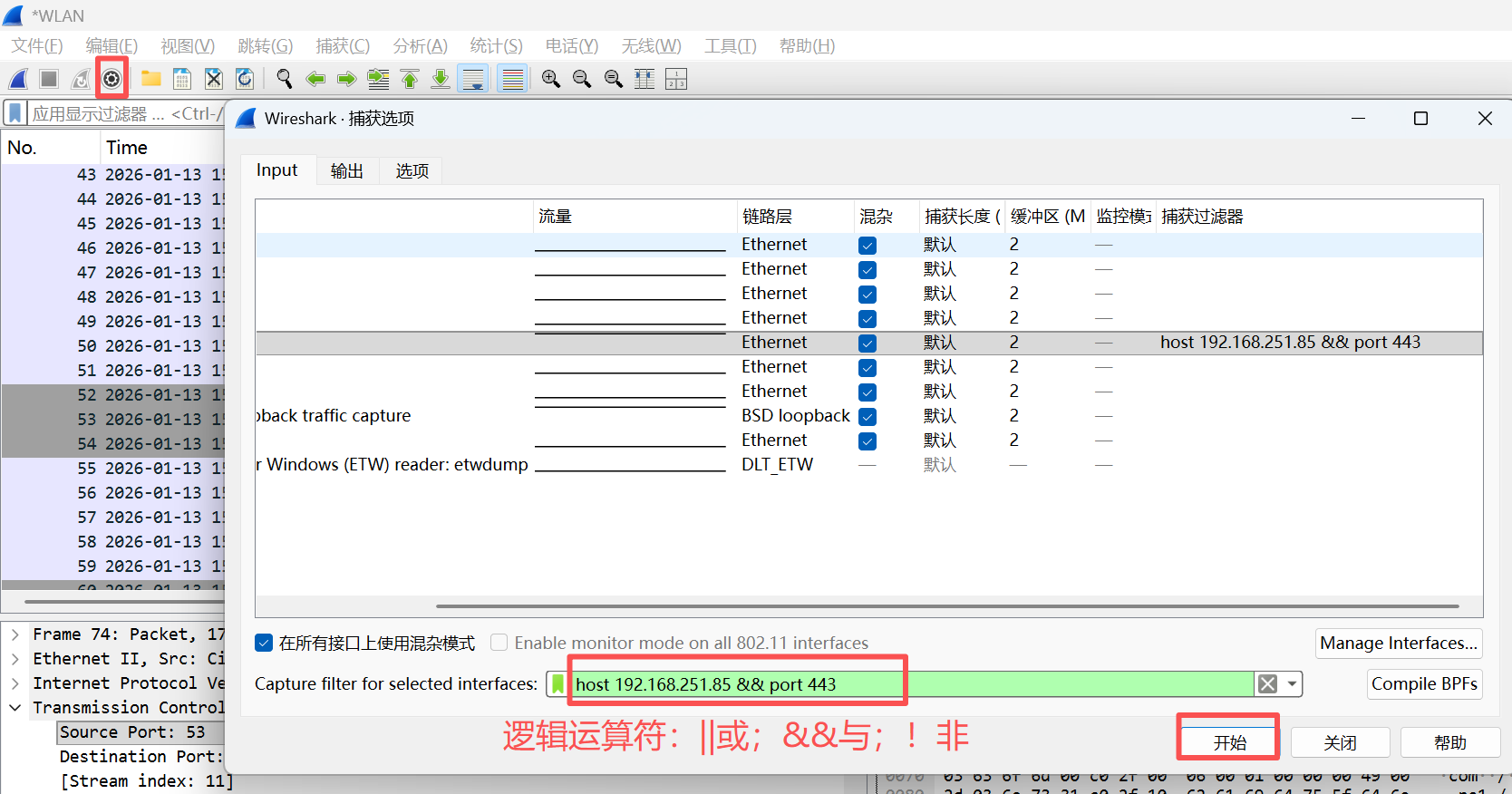Toggle promiscuous checkbox in fourth Ethernet row

pyautogui.click(x=867, y=318)
